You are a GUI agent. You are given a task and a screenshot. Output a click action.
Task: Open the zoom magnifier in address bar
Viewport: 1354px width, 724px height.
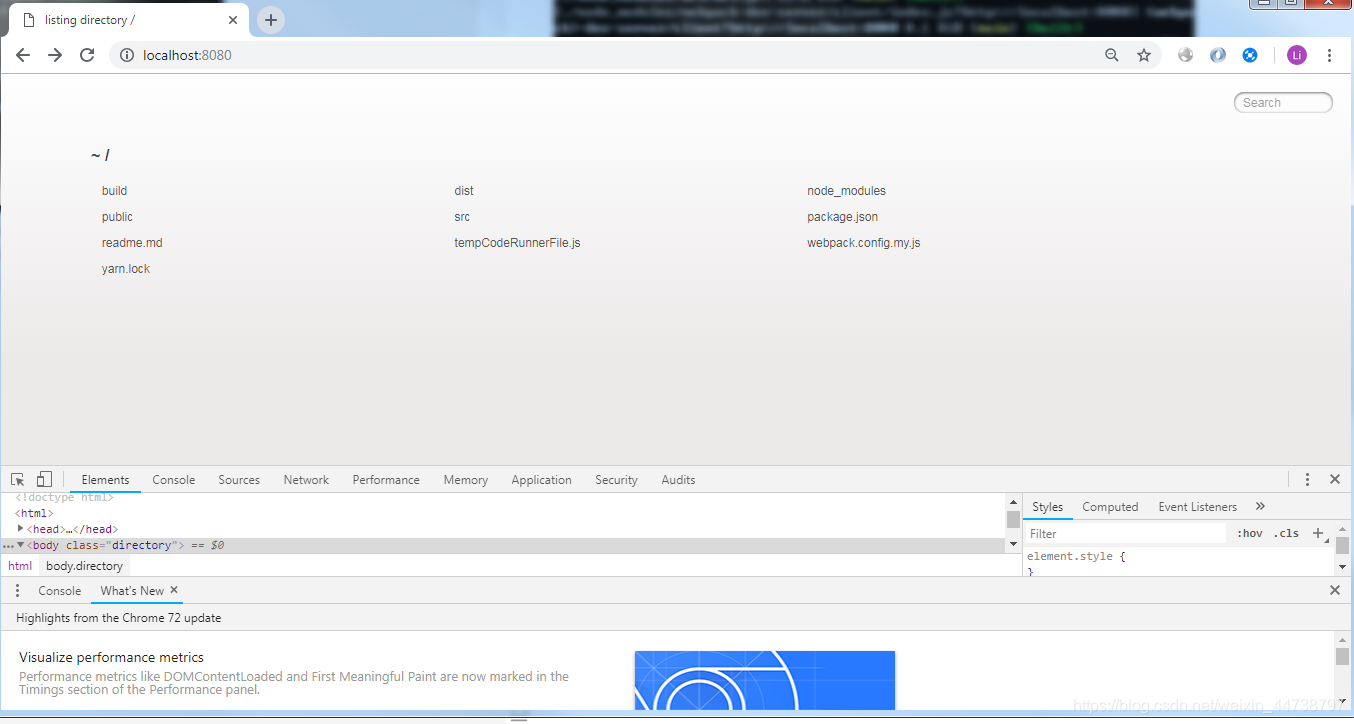click(x=1112, y=55)
